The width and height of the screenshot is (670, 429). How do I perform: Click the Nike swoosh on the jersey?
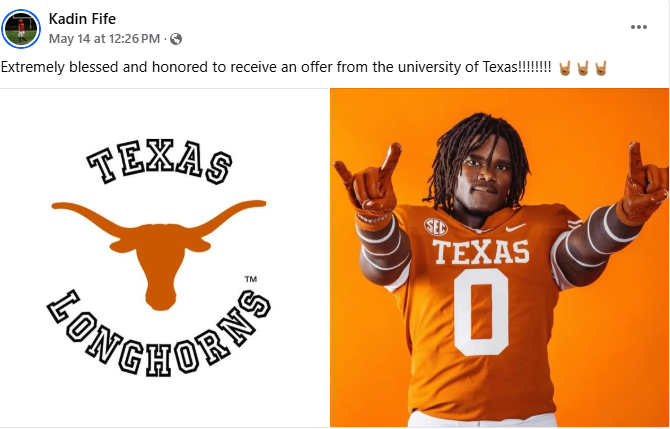[x=516, y=228]
